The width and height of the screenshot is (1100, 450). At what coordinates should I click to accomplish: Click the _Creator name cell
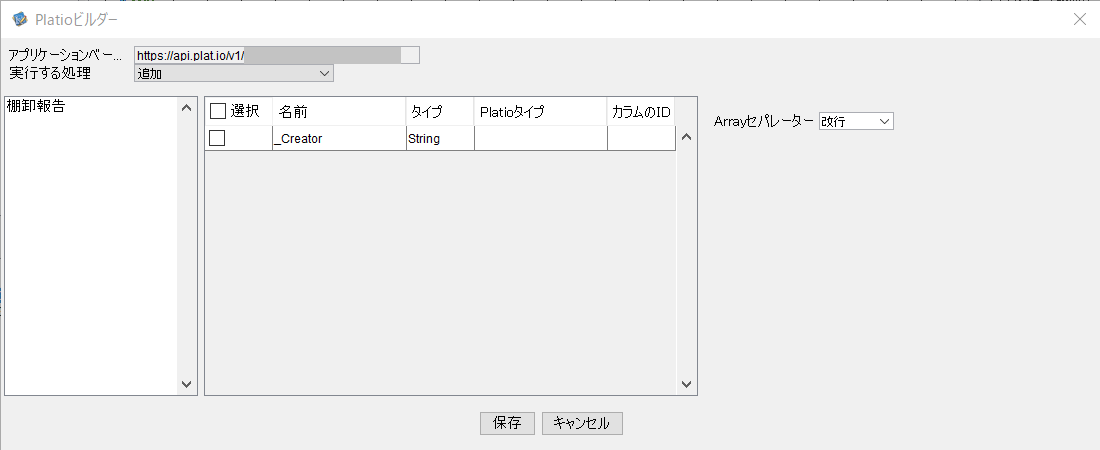[340, 138]
